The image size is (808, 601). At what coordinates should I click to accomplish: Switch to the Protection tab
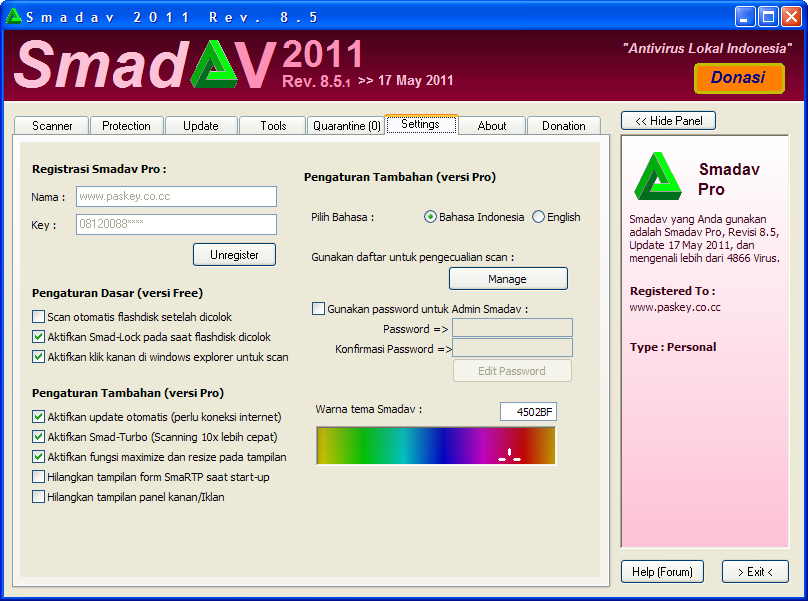coord(126,126)
